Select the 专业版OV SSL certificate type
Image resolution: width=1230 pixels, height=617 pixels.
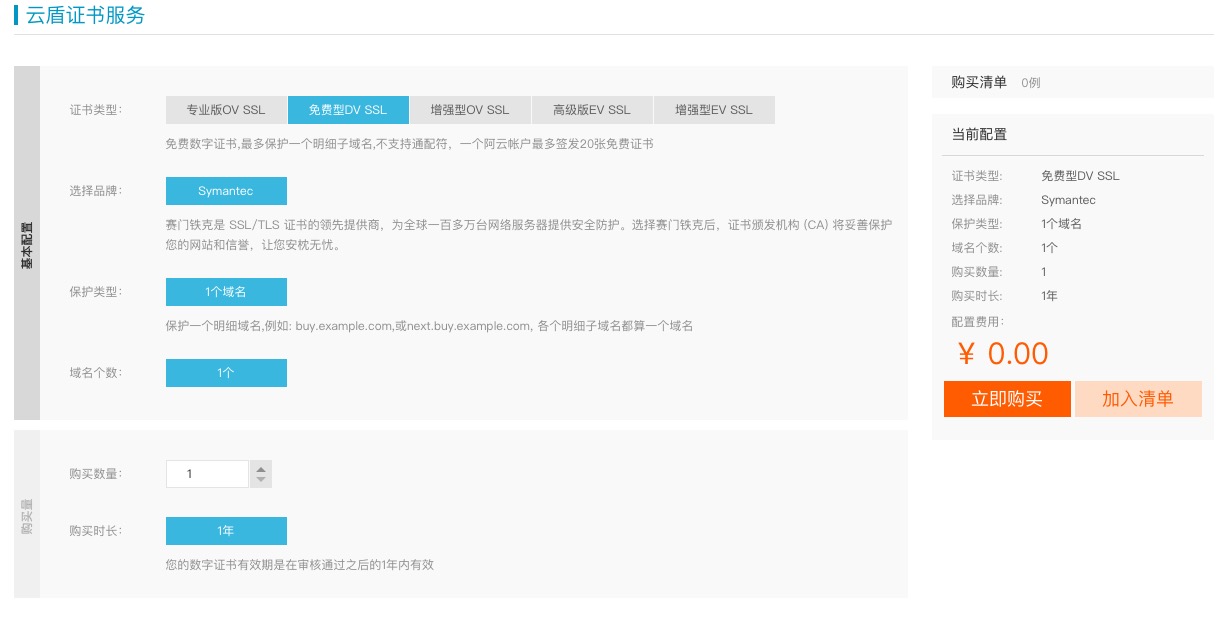coord(225,110)
